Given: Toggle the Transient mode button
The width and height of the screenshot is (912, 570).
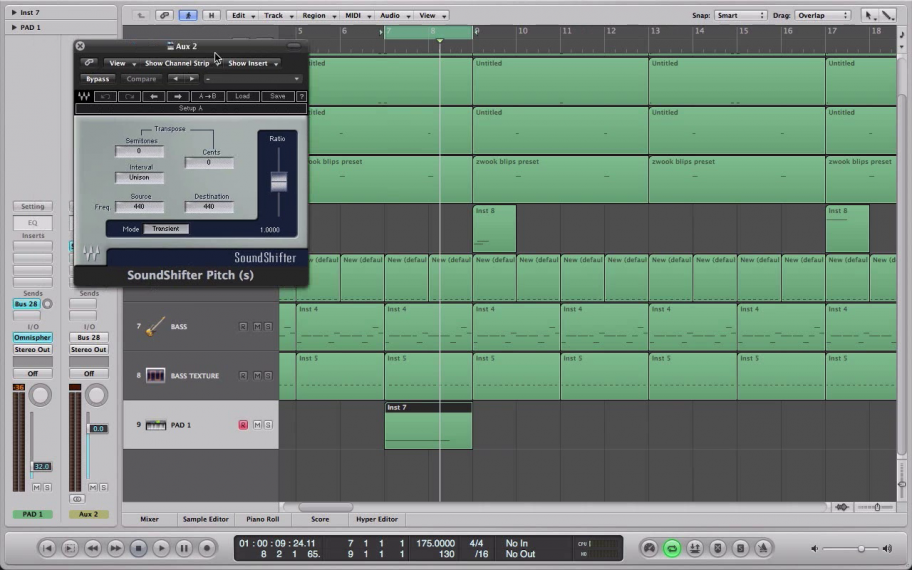Looking at the screenshot, I should (x=166, y=229).
